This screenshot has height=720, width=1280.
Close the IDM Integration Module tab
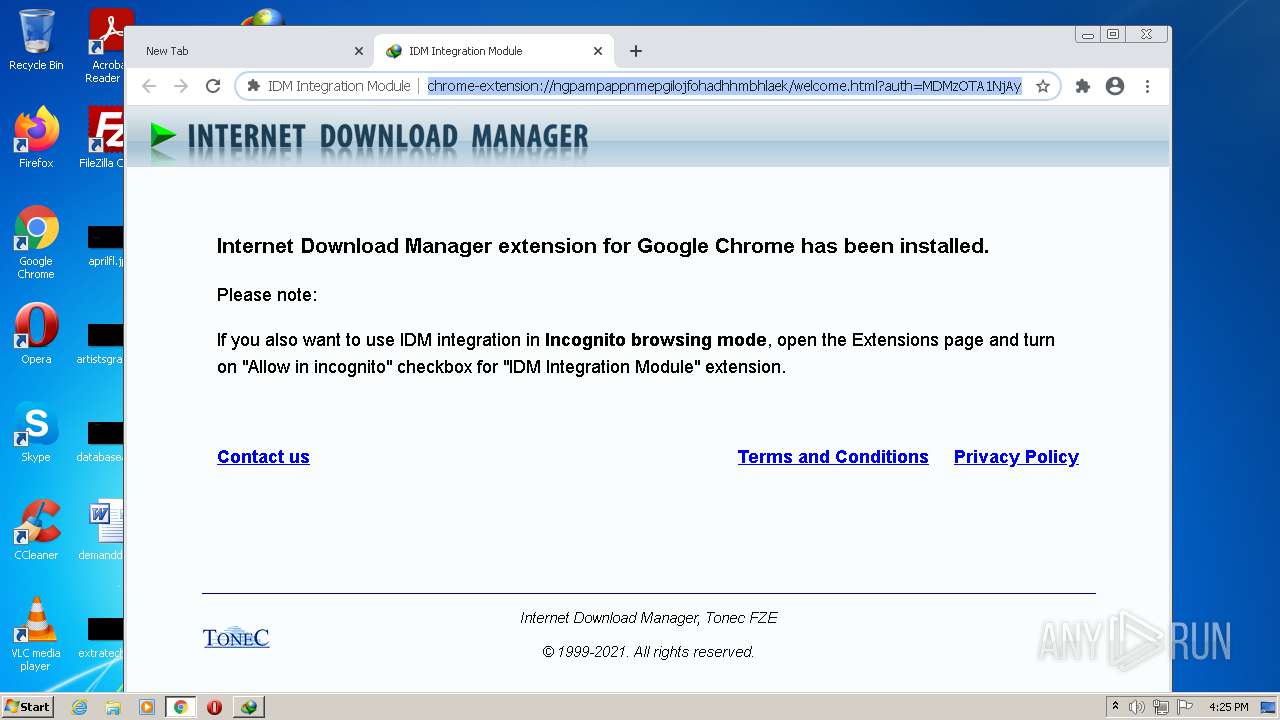click(598, 51)
